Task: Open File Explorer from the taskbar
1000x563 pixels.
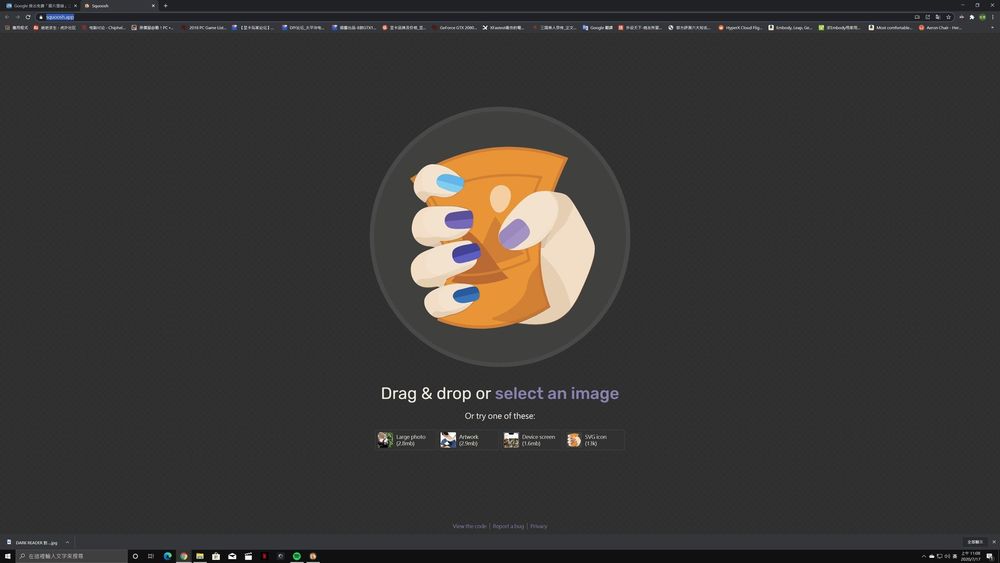Action: (x=200, y=556)
